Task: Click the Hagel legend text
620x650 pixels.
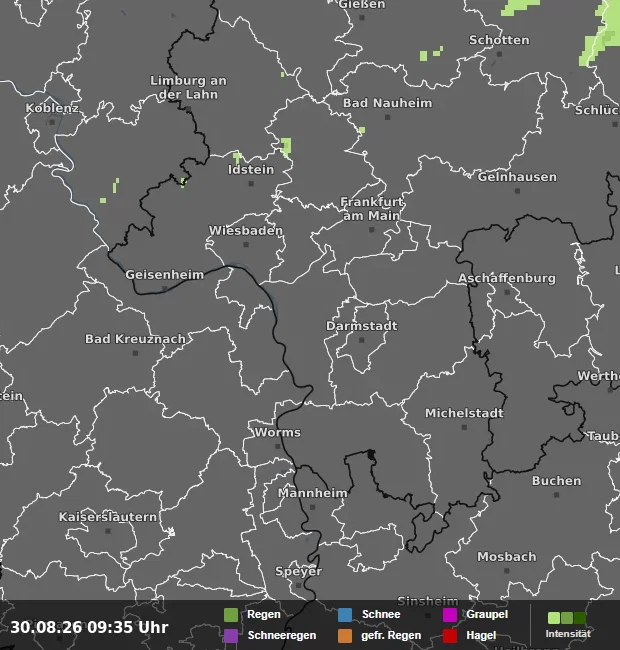Action: (481, 635)
